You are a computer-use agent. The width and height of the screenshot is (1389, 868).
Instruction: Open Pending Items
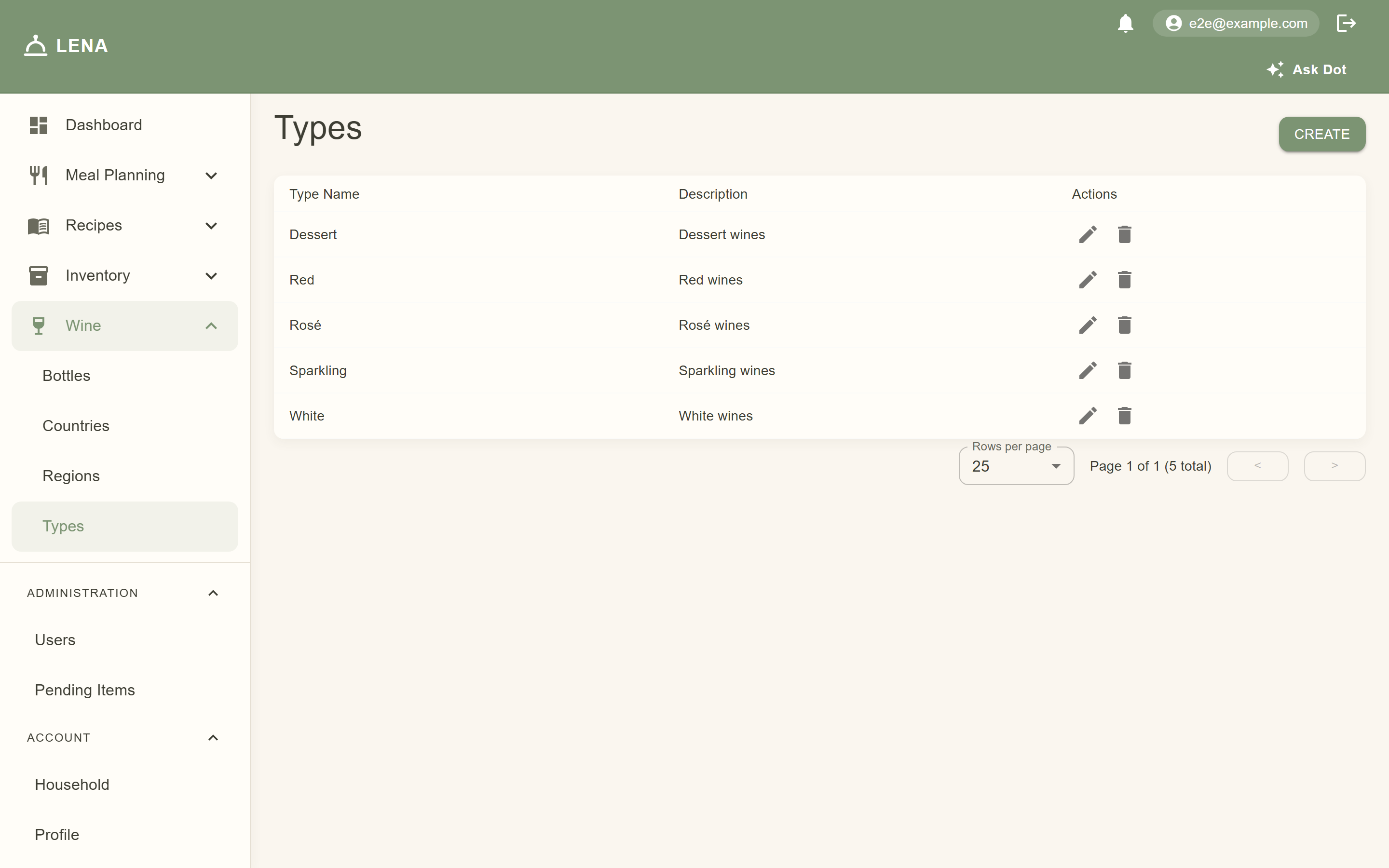coord(124,690)
